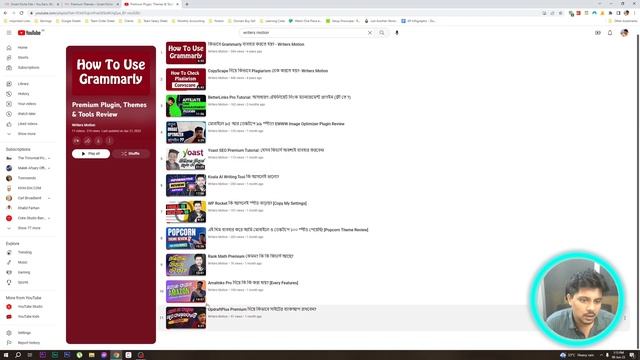Download the playlist

[98, 141]
